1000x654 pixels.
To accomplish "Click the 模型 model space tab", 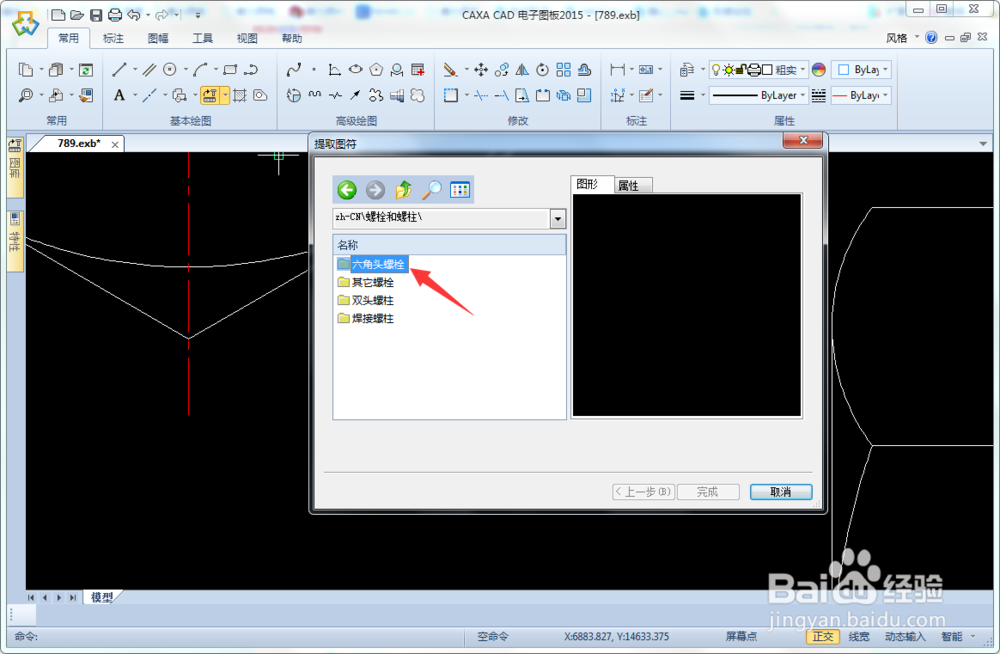I will [102, 597].
